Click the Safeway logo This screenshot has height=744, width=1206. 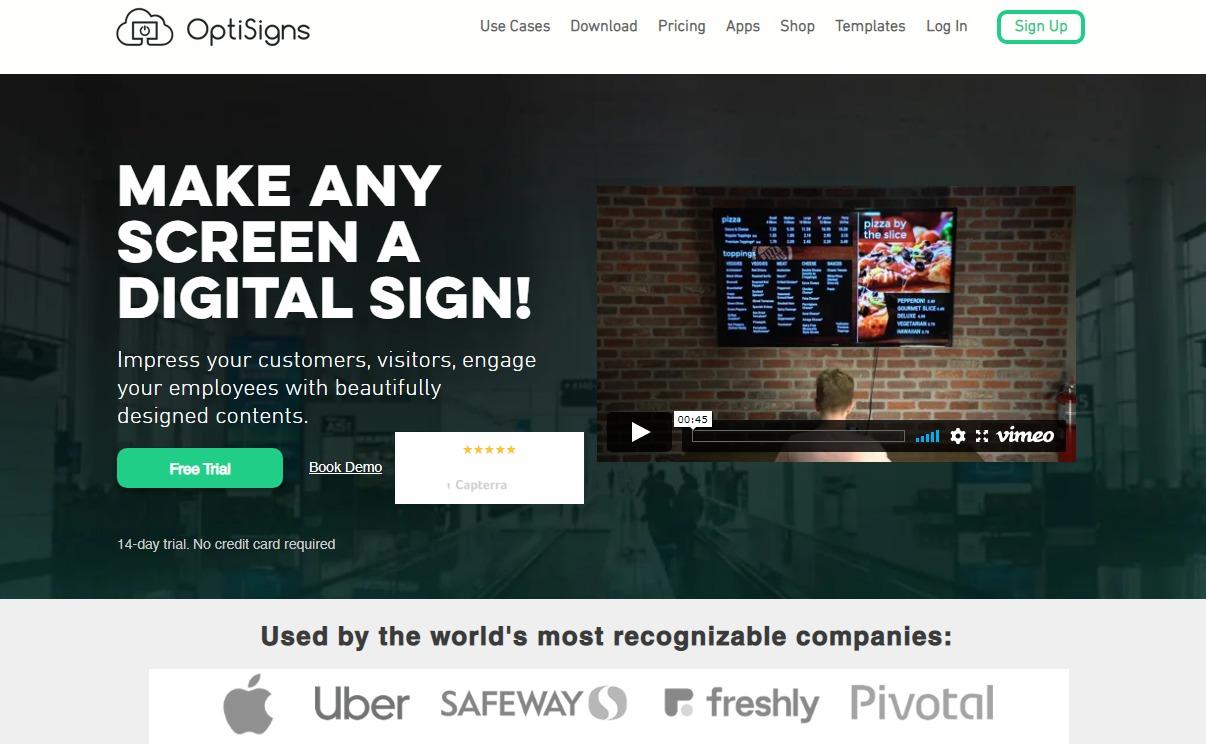(x=533, y=703)
